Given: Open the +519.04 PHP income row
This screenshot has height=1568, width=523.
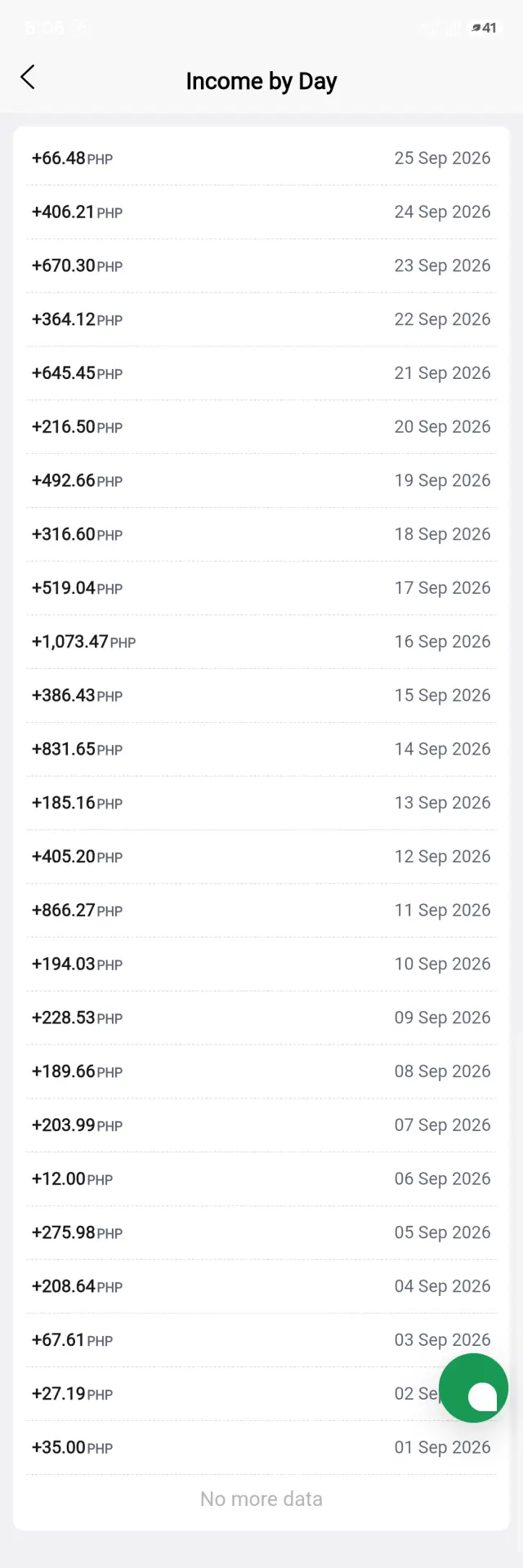Looking at the screenshot, I should (261, 588).
